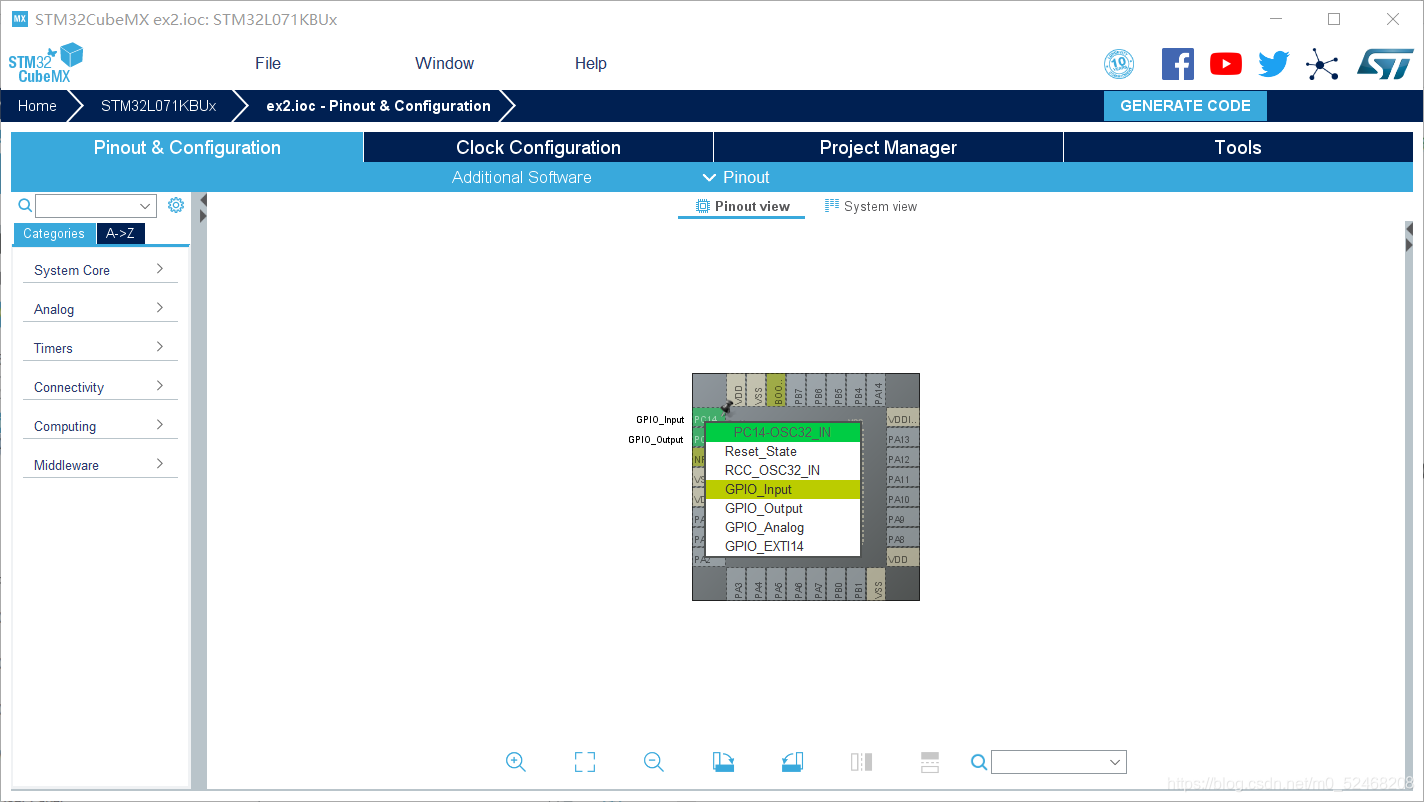1424x802 pixels.
Task: Expand the Computing category
Action: click(x=100, y=426)
